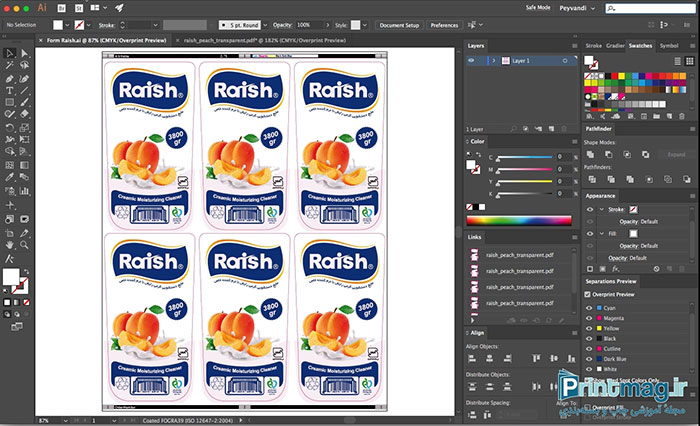700x426 pixels.
Task: Select the Line Segment tool
Action: (25, 91)
